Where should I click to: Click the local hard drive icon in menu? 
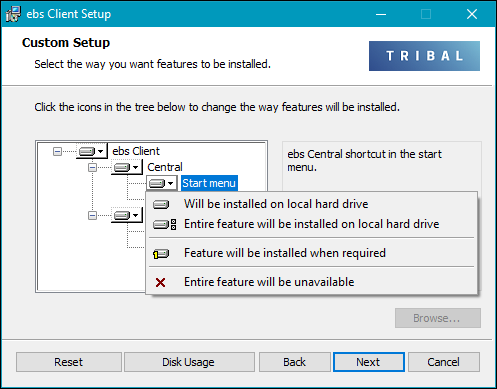161,204
